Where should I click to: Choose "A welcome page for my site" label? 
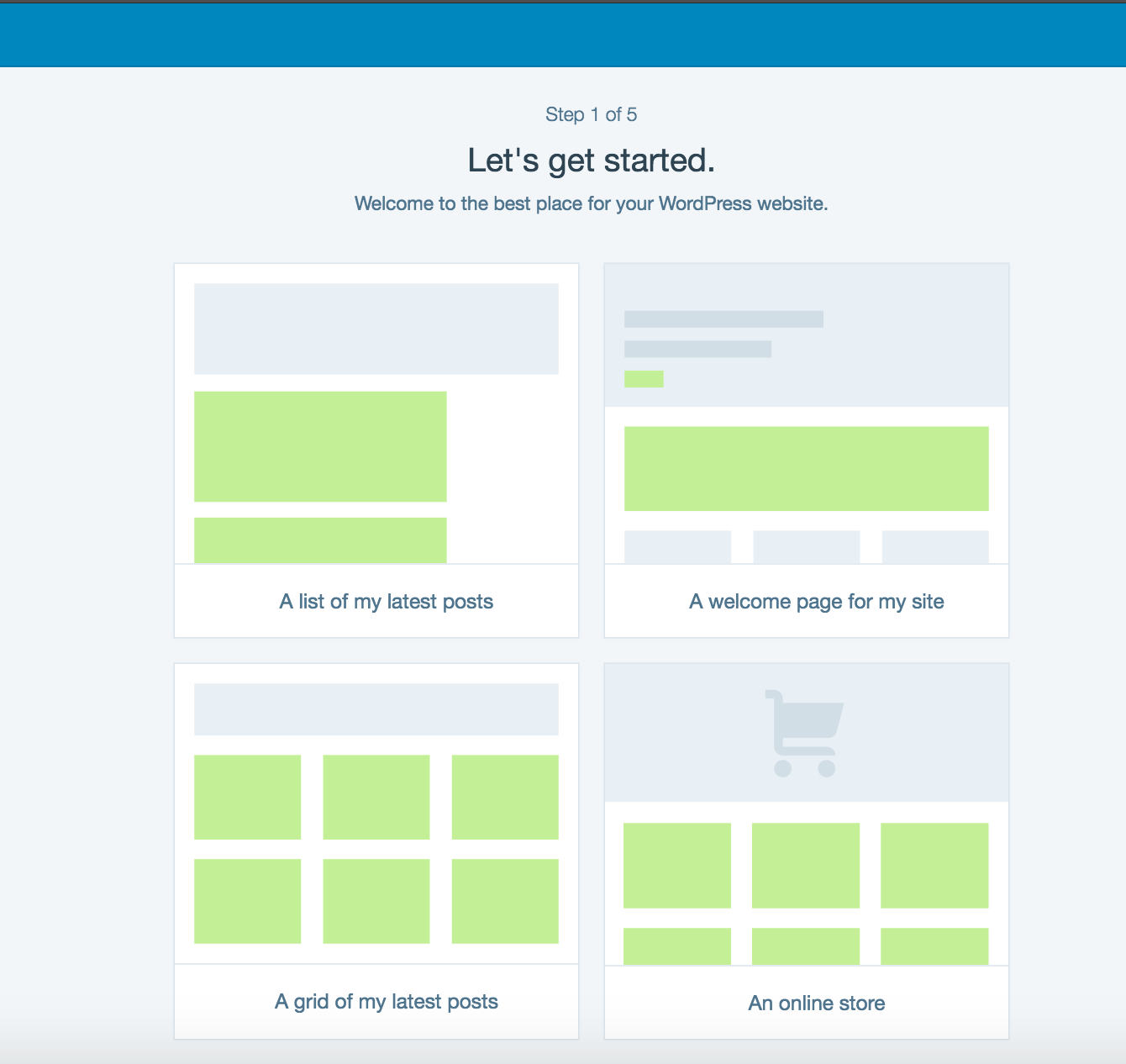point(816,602)
